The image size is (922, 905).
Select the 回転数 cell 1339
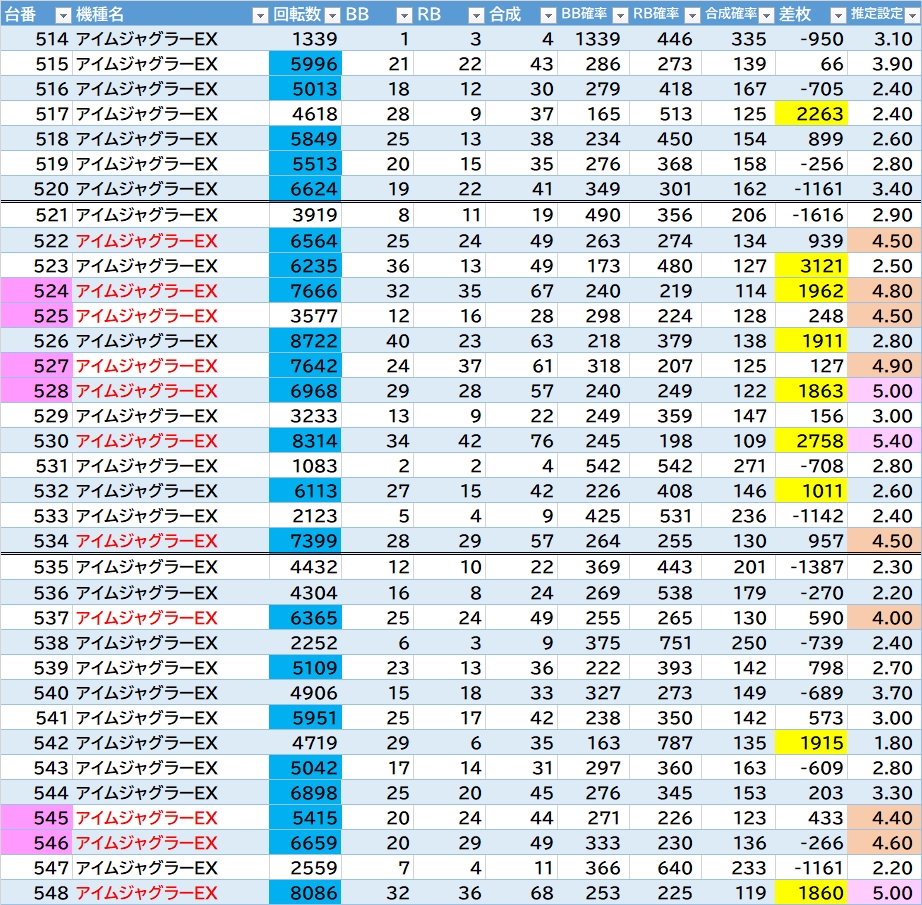point(305,39)
